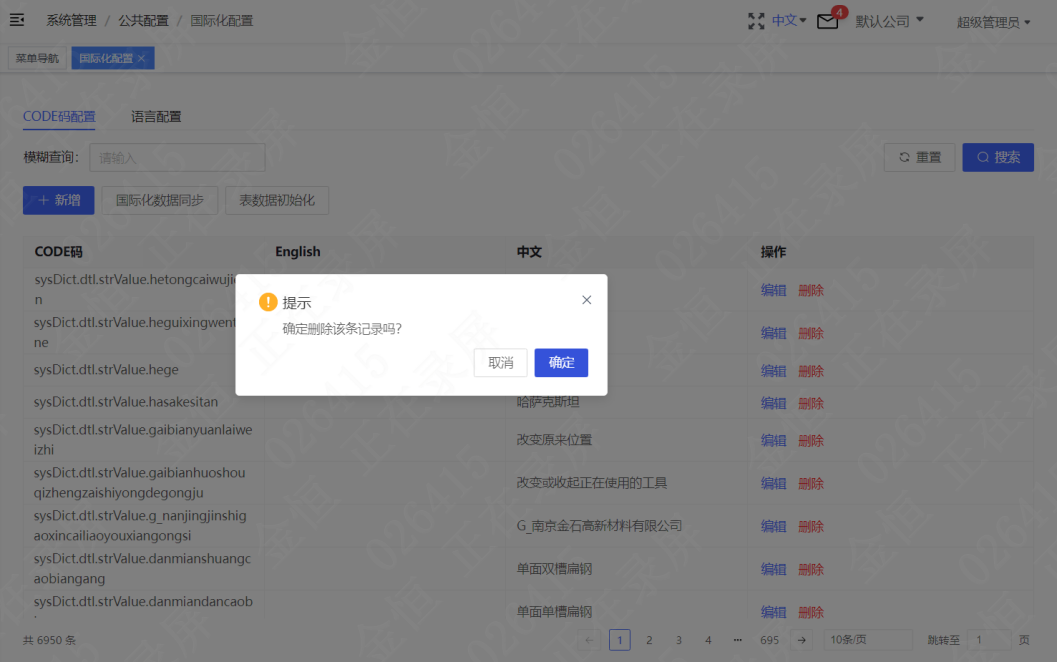Delete the 改变原来位置 row via 删除
Viewport: 1057px width, 662px height.
point(811,440)
